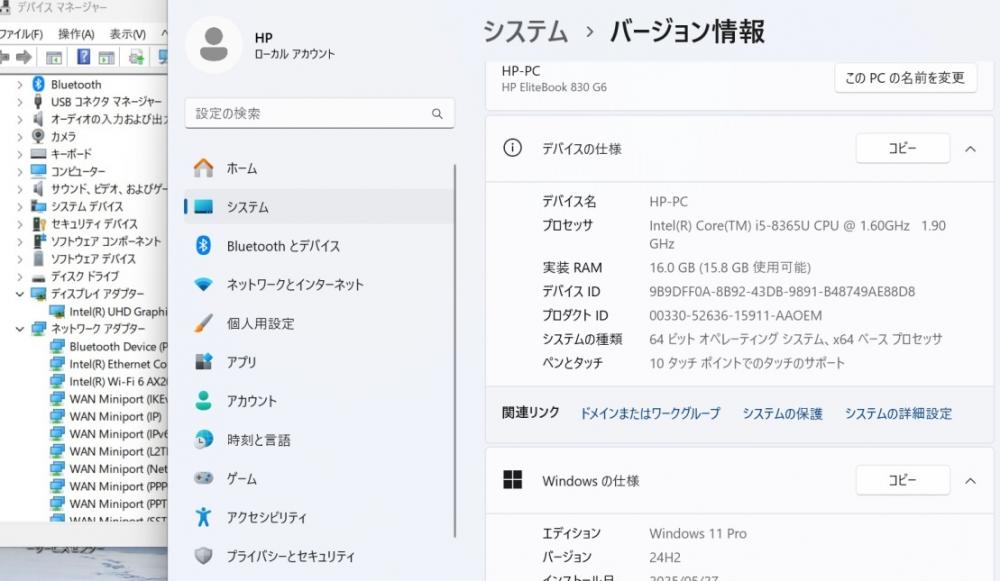Select the ソフトウェア コンポーネント node
The image size is (1000, 581).
pos(106,241)
